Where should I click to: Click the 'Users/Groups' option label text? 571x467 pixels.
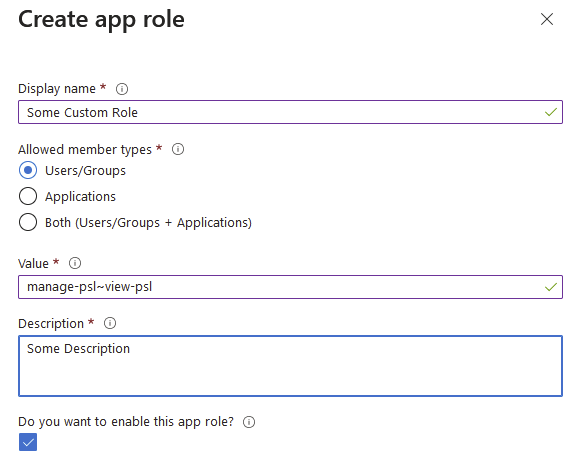85,170
